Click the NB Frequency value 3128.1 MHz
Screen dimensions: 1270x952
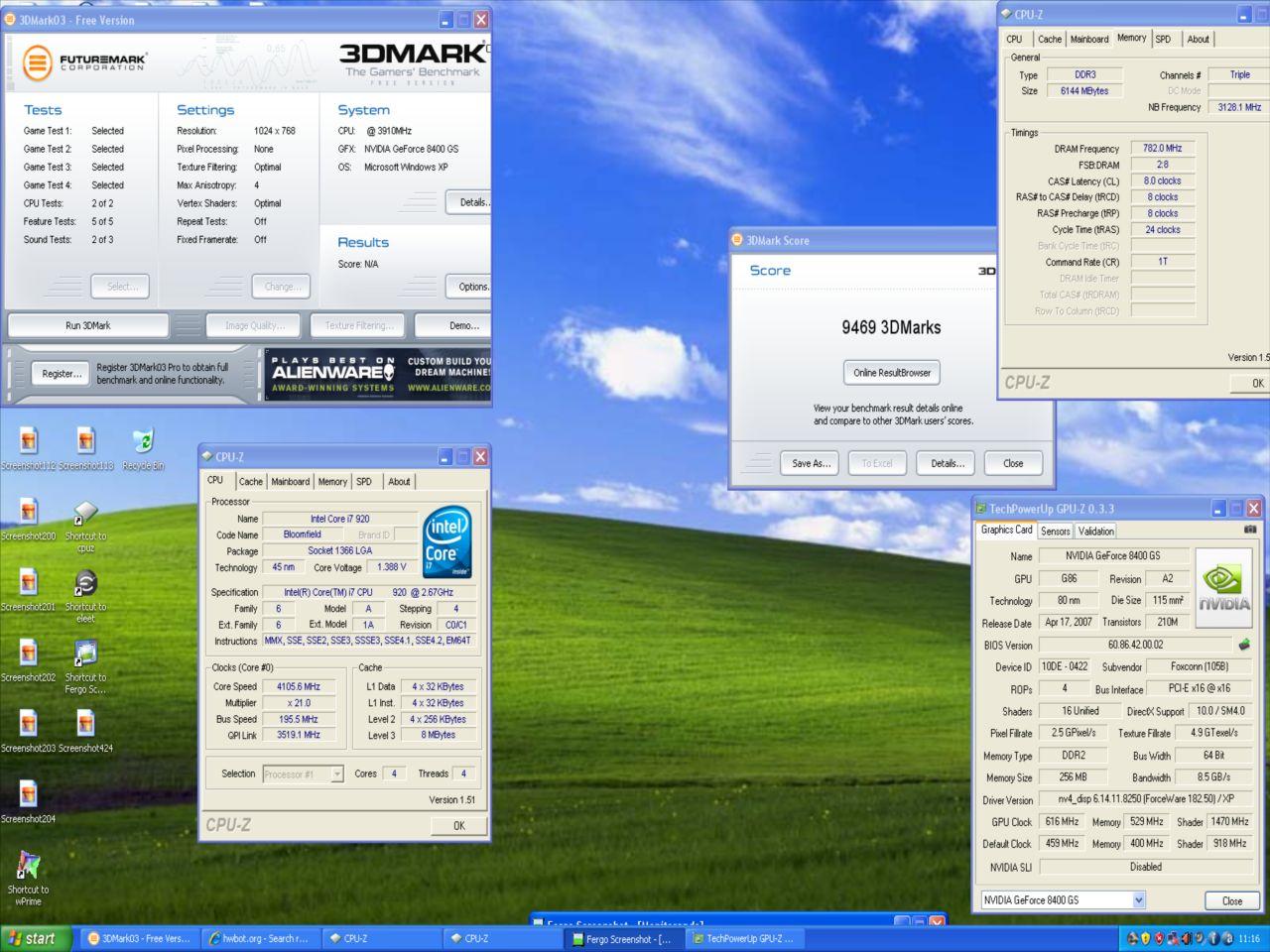[x=1239, y=107]
